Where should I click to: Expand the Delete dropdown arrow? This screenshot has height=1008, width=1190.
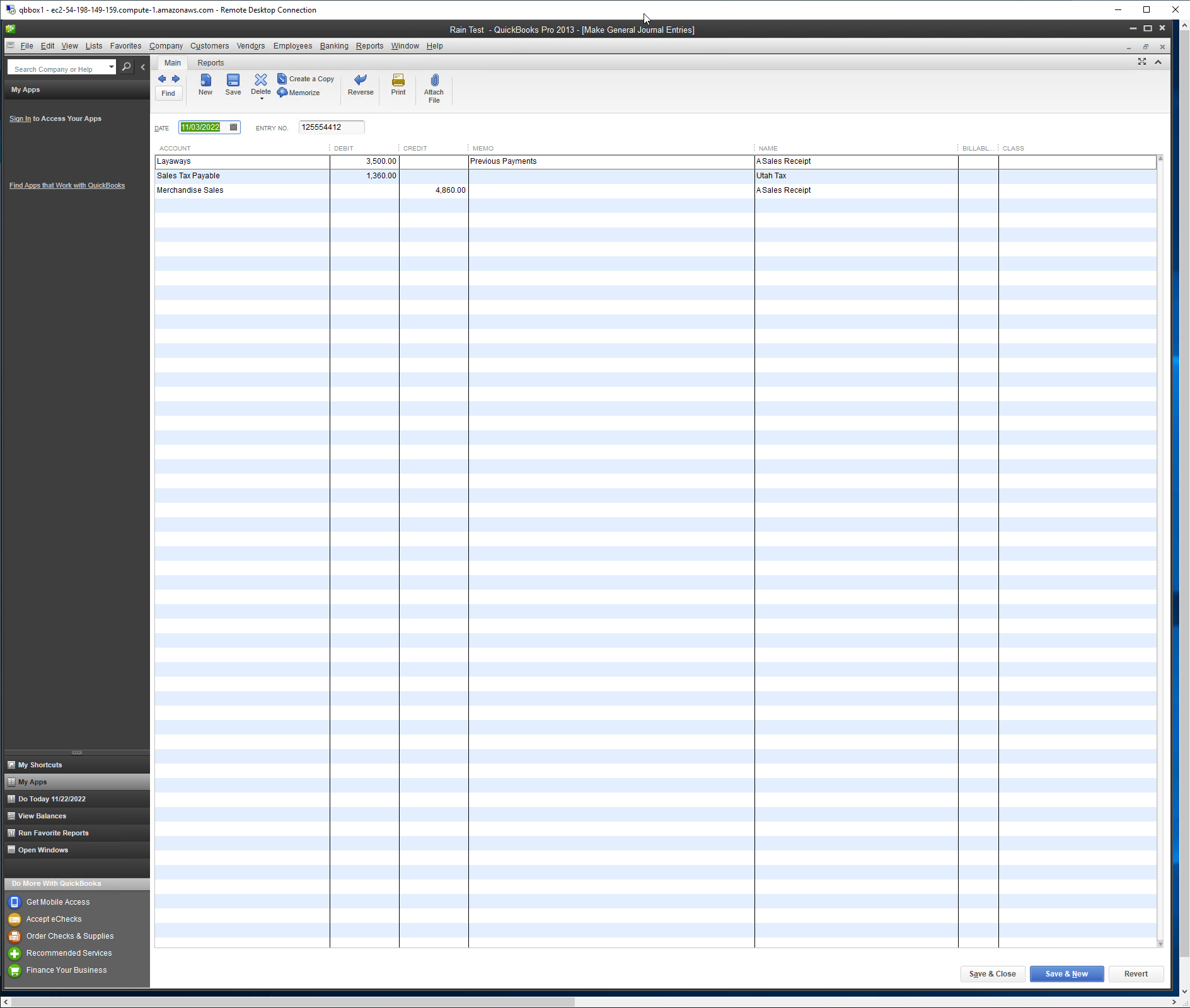click(262, 99)
